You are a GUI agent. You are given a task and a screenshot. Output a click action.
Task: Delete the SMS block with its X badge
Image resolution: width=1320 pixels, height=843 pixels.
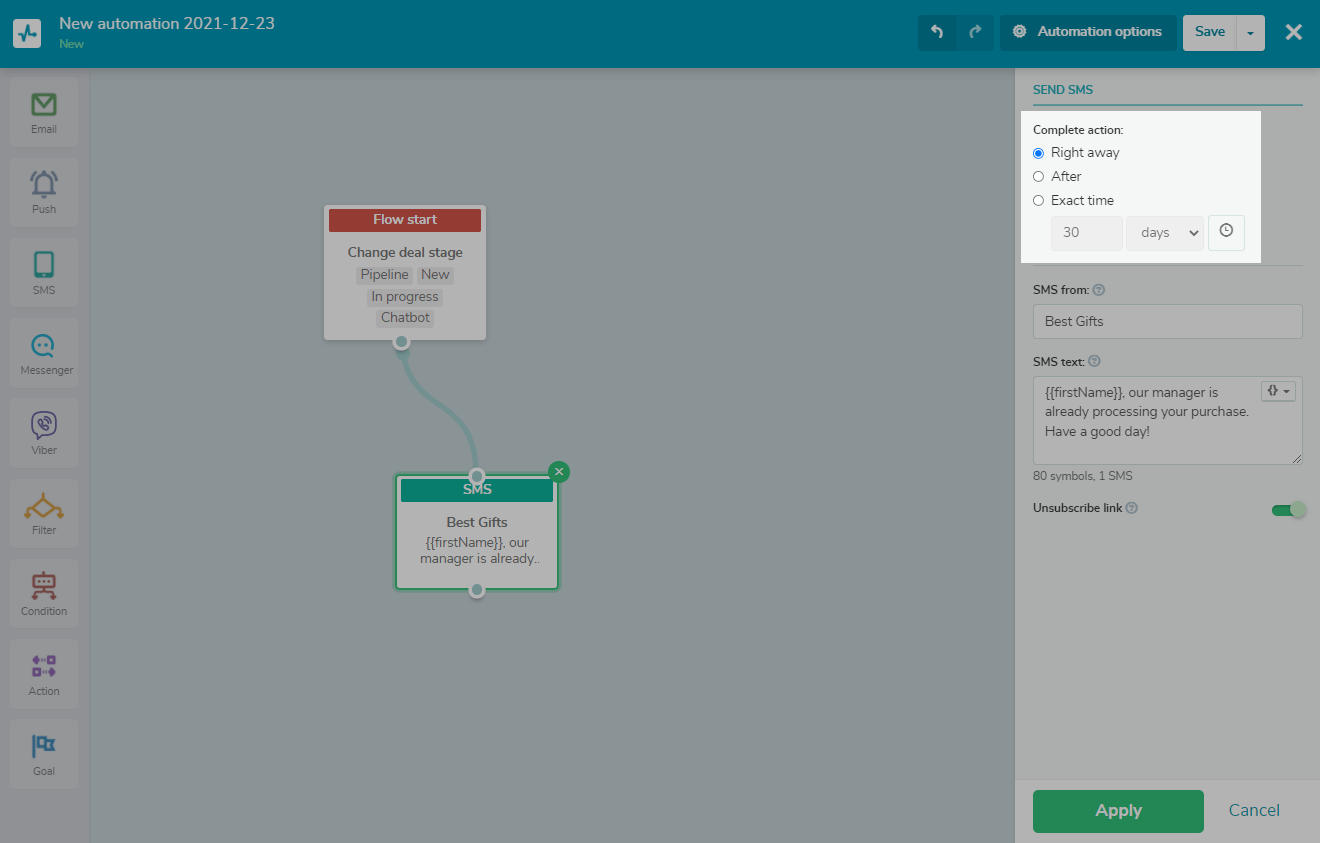pos(559,471)
